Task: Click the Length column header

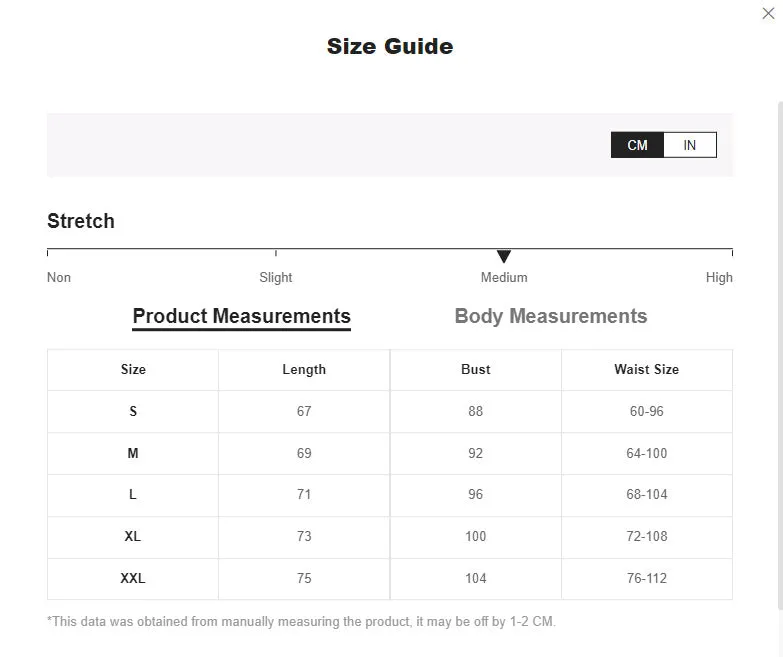Action: pyautogui.click(x=304, y=369)
